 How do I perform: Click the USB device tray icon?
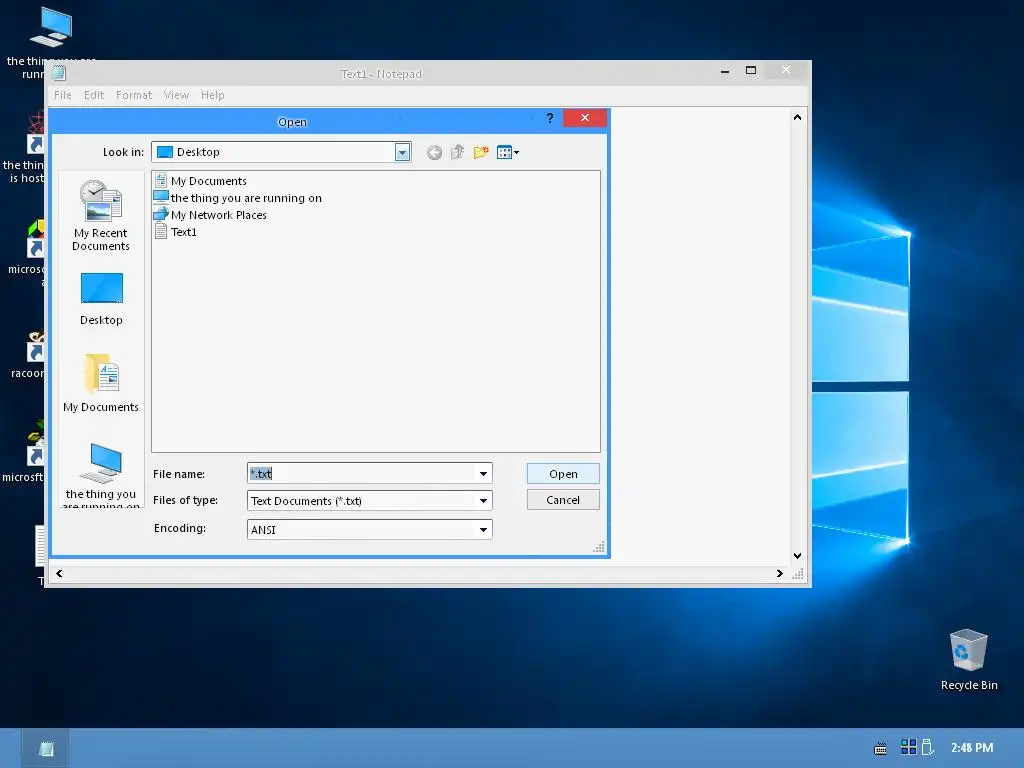click(x=927, y=747)
